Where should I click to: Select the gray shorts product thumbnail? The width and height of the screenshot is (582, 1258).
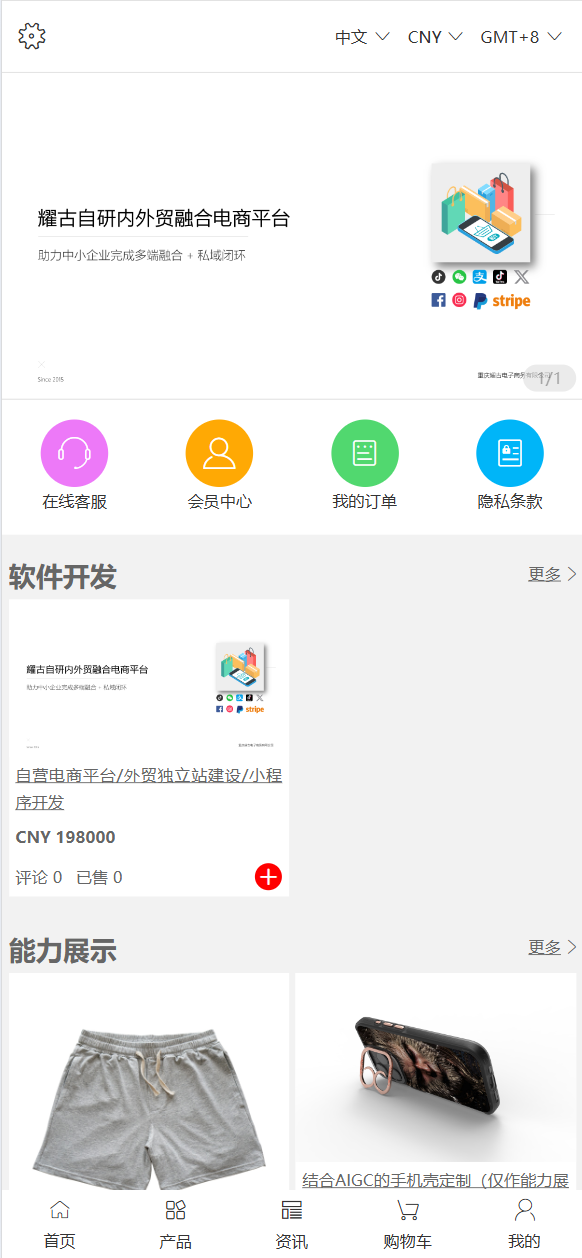149,1081
